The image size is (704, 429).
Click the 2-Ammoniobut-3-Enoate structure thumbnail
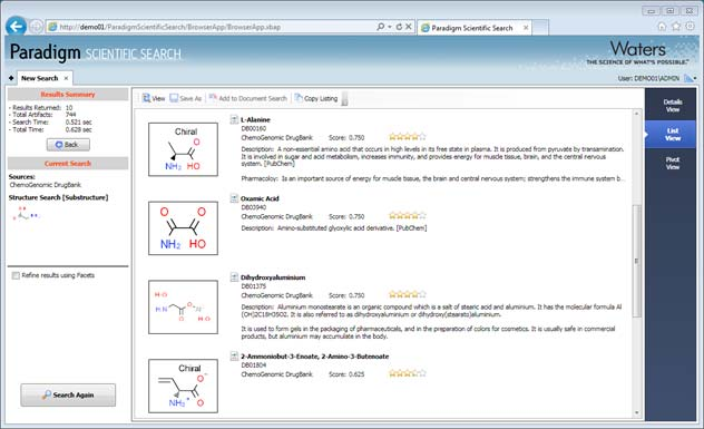pos(183,386)
